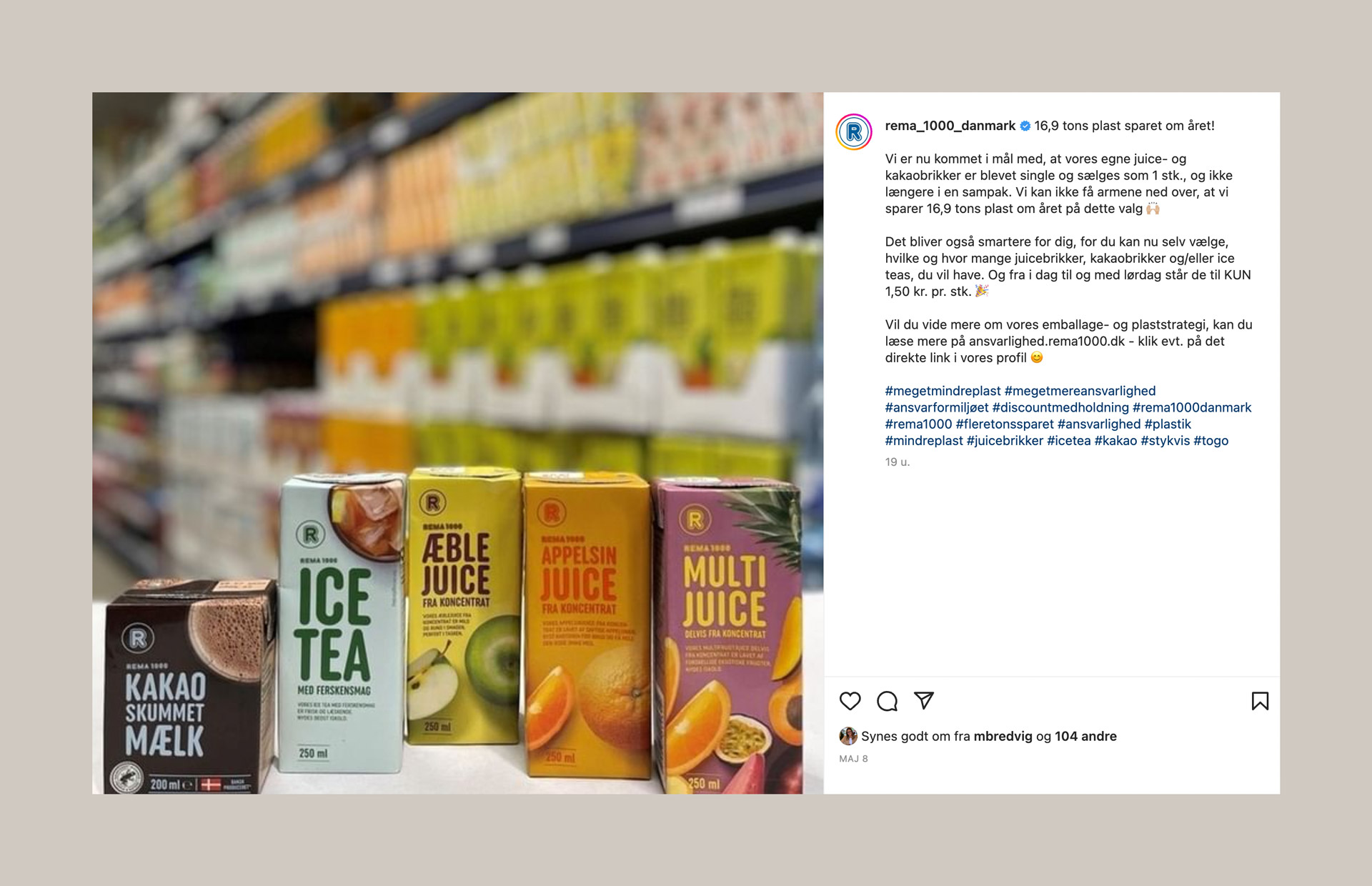
Task: Open the REMA 1000 profile picture
Action: point(854,131)
